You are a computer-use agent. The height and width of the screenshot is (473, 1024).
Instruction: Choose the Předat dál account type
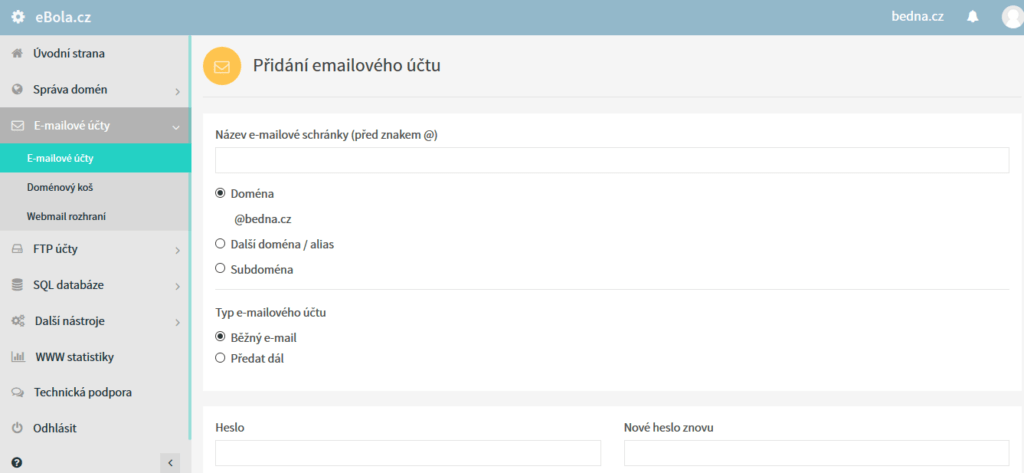(220, 357)
